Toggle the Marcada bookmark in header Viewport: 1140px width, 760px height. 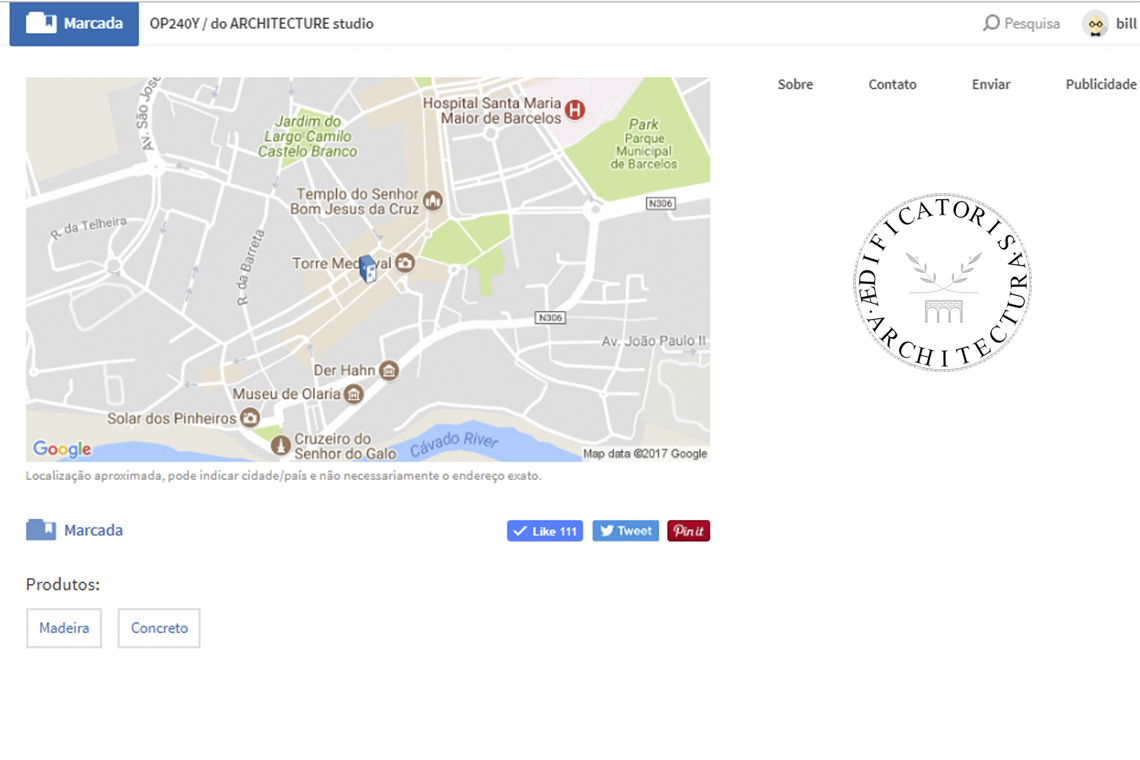[74, 23]
